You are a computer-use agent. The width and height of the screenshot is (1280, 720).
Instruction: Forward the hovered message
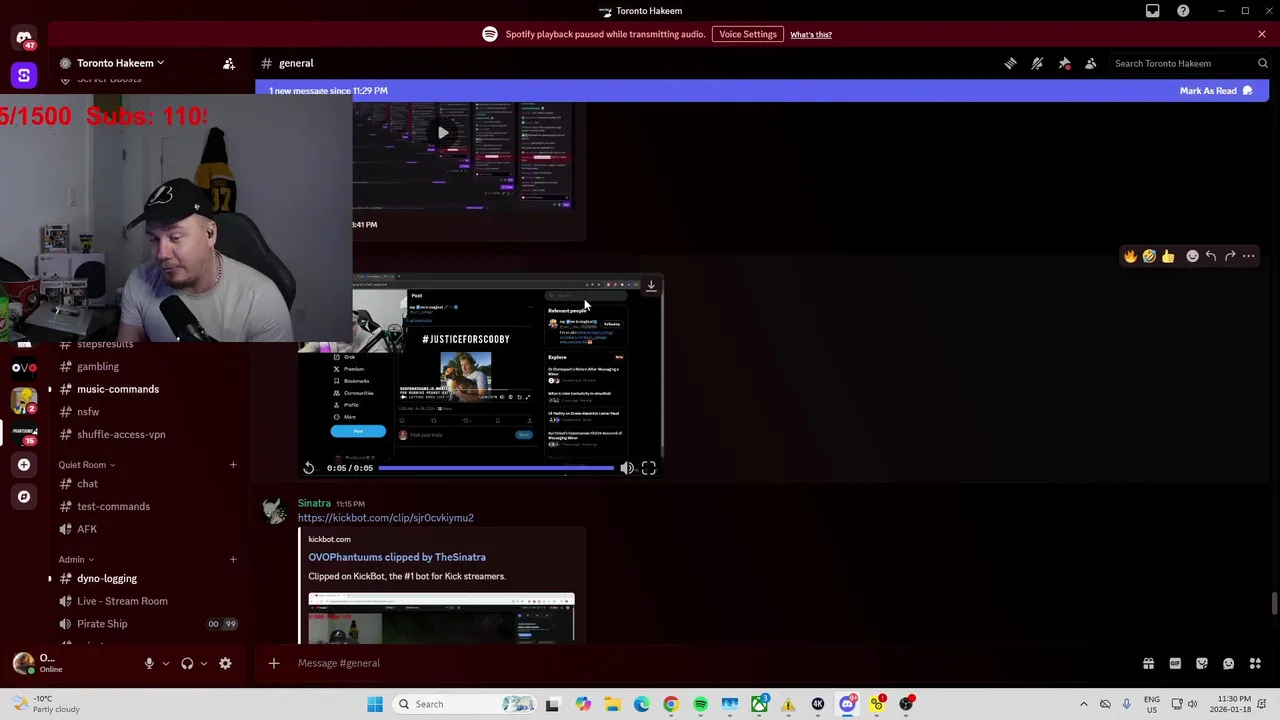coord(1230,257)
